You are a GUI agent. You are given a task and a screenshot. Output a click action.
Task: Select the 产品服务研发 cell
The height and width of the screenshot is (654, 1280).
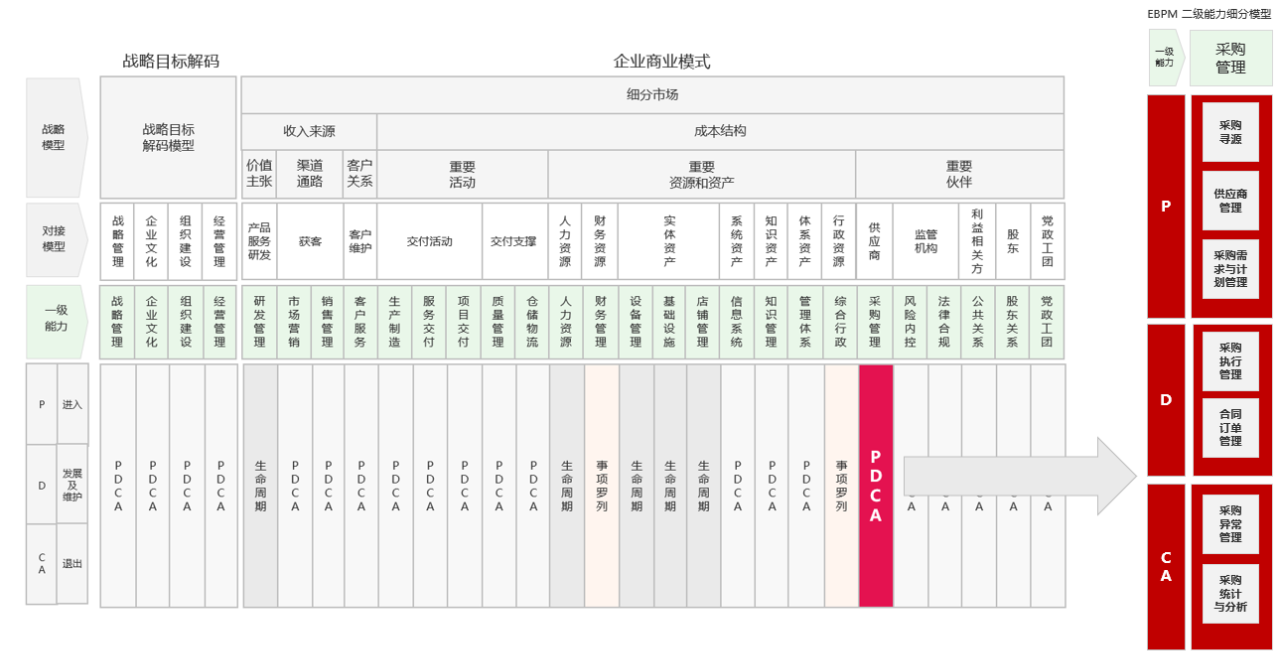tap(259, 241)
